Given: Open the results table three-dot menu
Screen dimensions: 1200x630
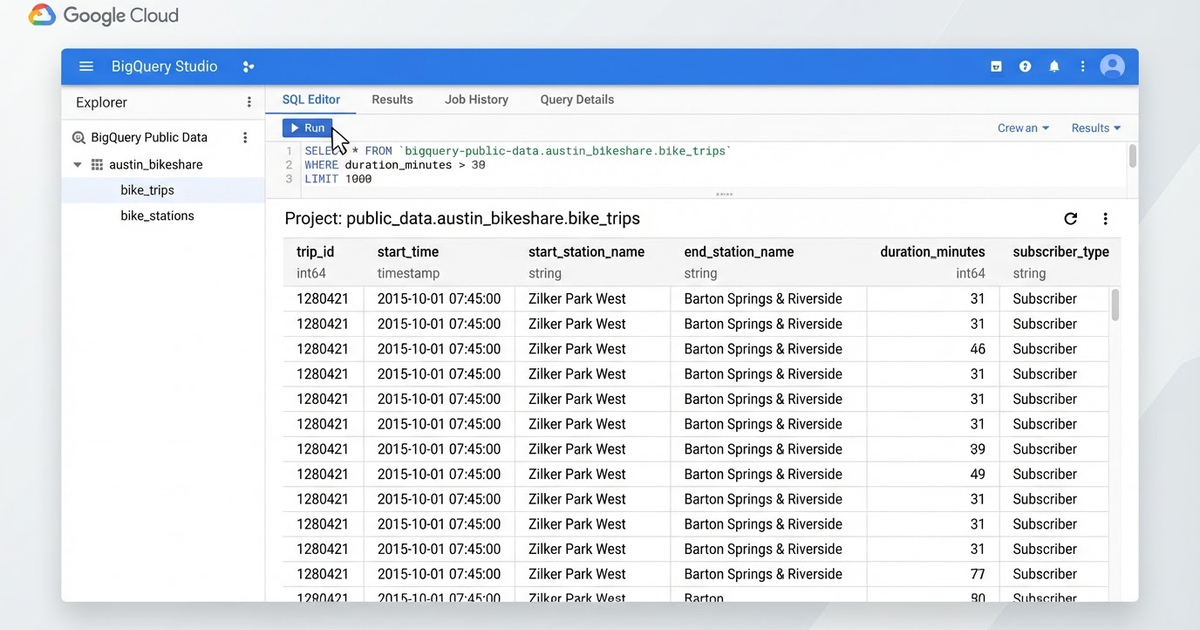Looking at the screenshot, I should click(x=1105, y=219).
